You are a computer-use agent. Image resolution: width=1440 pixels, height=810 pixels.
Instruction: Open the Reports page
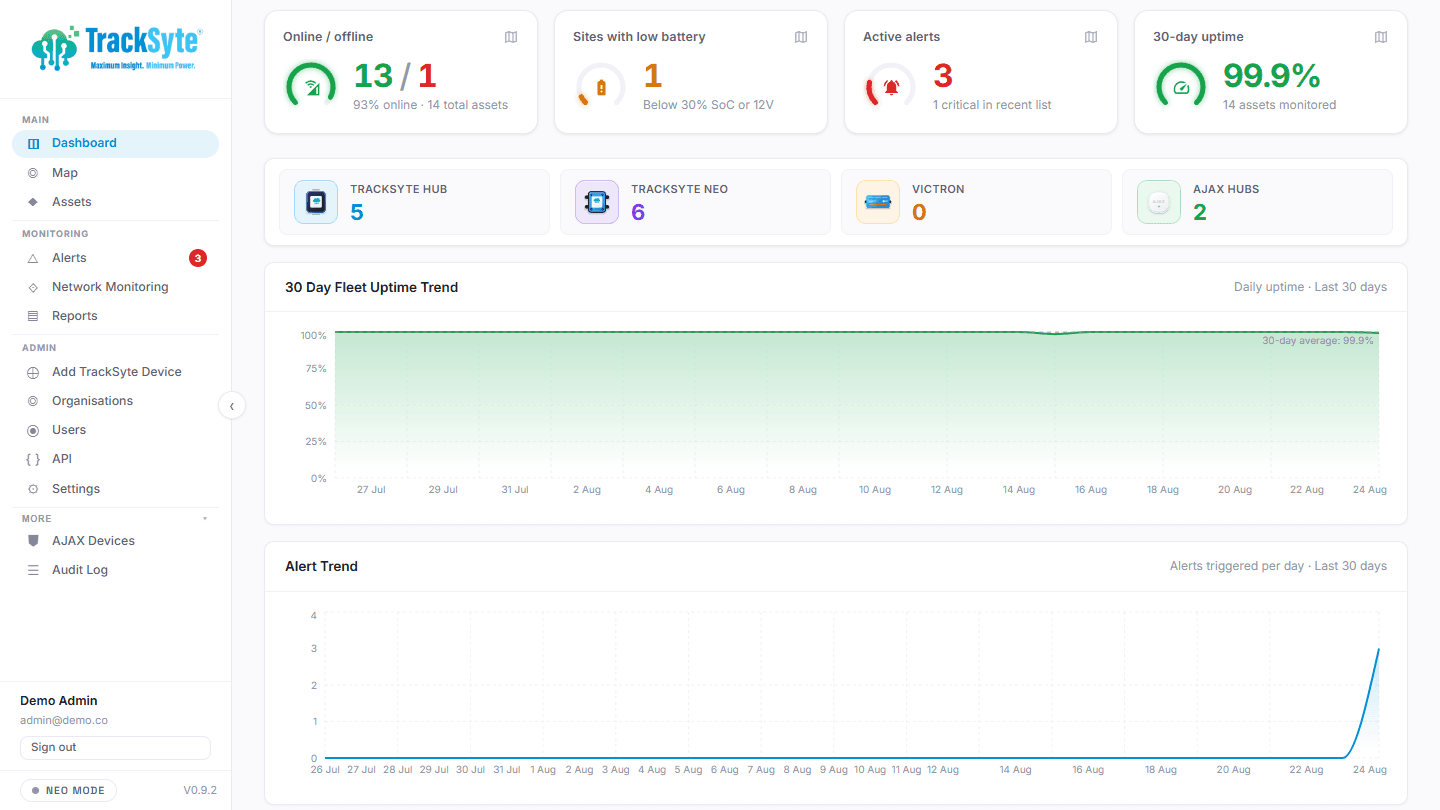115,316
